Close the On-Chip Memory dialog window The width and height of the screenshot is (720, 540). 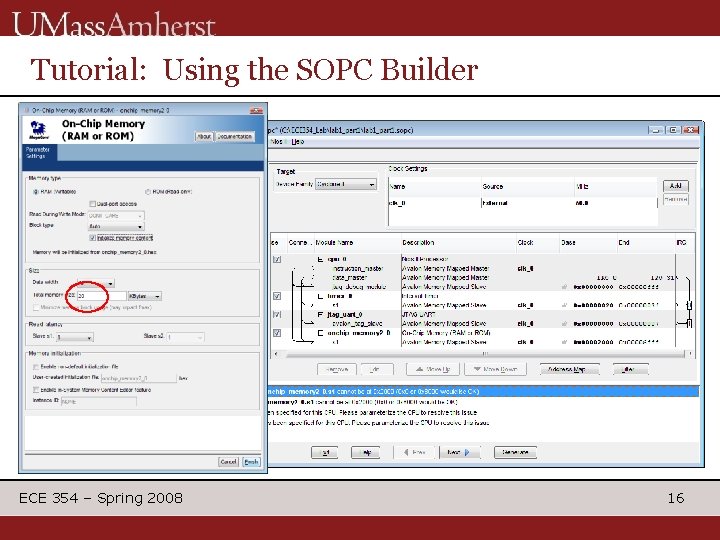click(x=256, y=110)
